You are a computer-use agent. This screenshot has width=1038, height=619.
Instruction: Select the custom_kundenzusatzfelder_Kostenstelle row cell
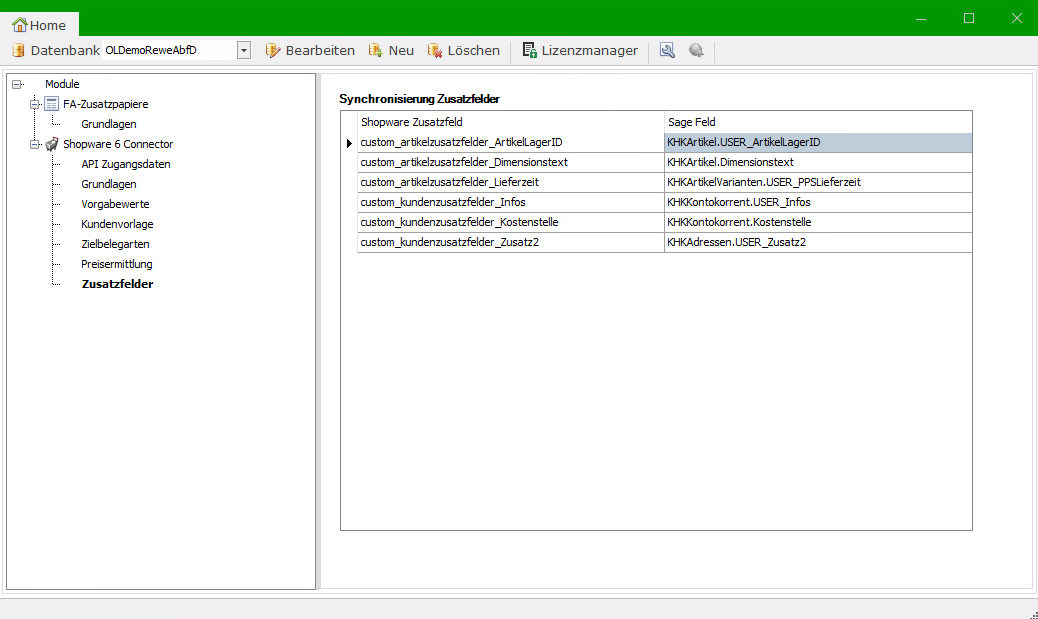510,222
